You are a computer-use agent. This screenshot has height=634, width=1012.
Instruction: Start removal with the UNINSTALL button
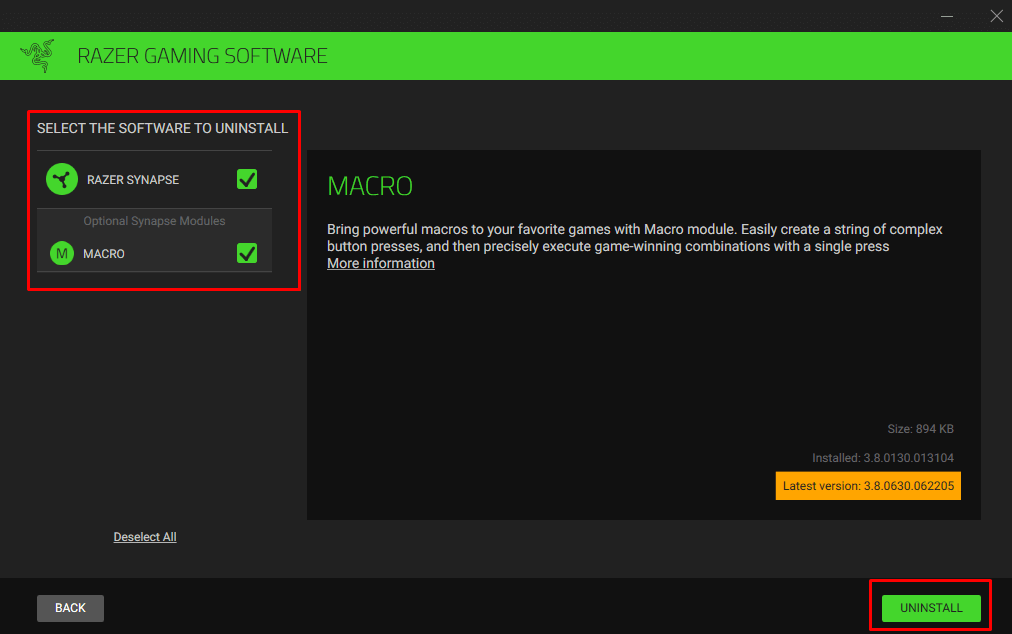click(931, 608)
